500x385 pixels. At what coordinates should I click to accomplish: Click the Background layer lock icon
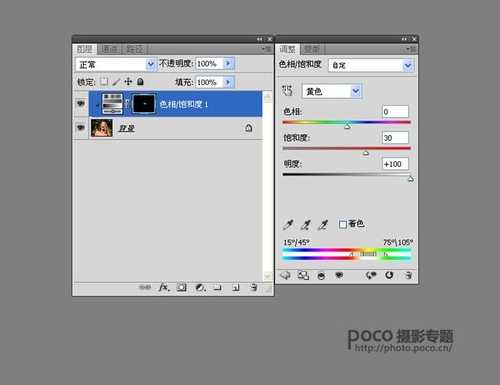[x=249, y=128]
